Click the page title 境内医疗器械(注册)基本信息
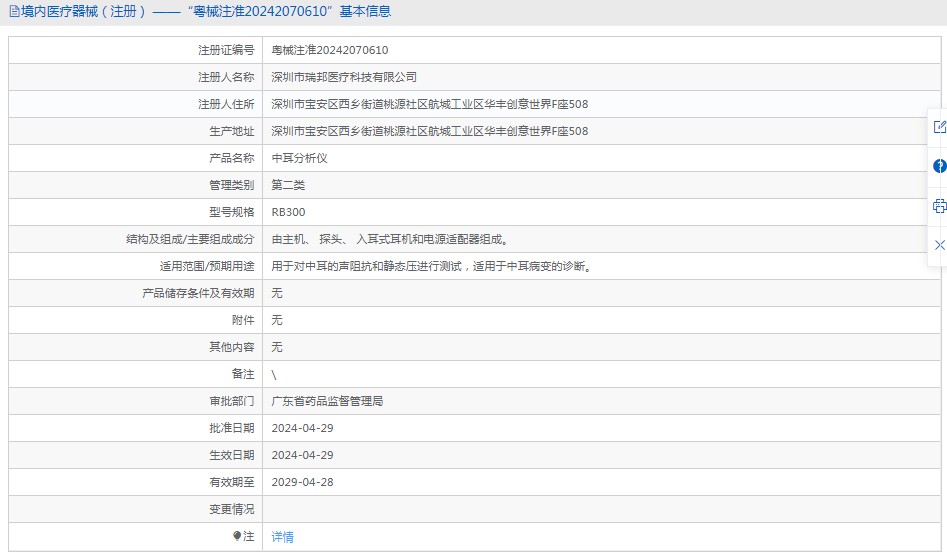Viewport: 947px width, 558px height. pyautogui.click(x=206, y=11)
